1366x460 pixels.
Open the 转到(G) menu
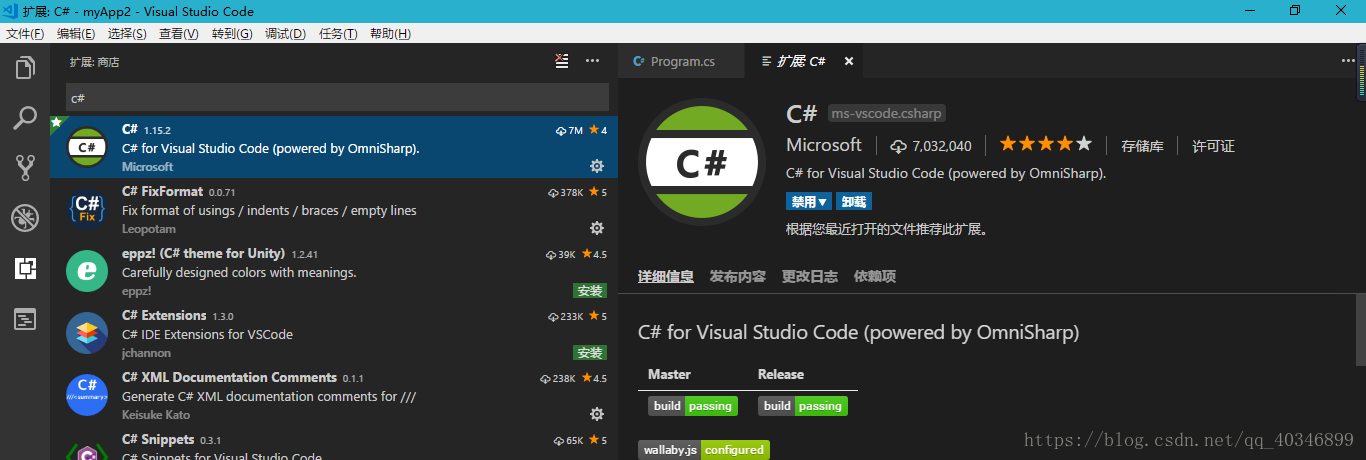tap(232, 33)
